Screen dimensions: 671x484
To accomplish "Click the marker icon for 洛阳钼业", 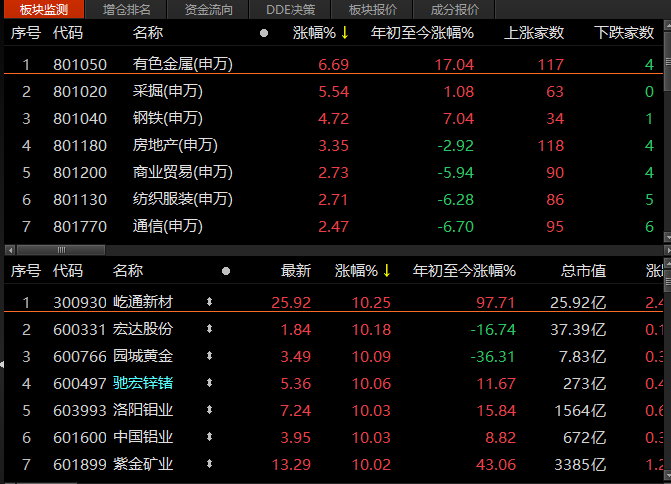I will (209, 410).
